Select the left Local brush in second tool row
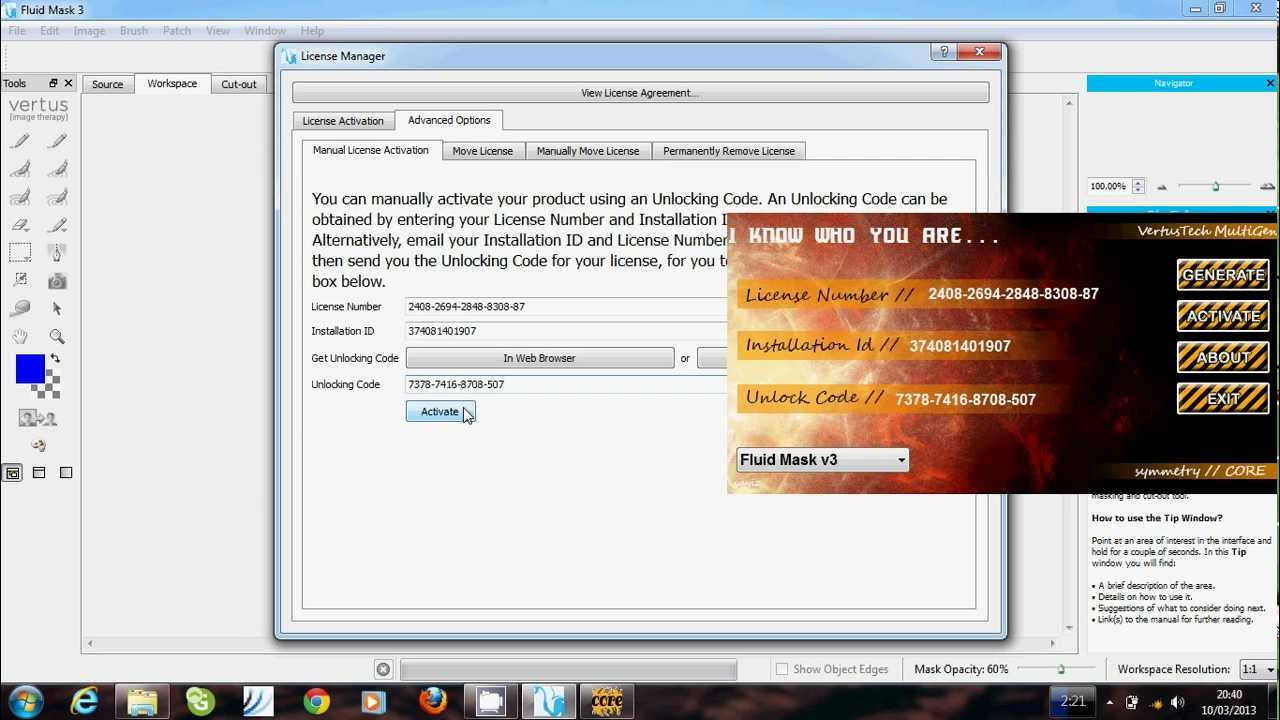 pos(20,169)
